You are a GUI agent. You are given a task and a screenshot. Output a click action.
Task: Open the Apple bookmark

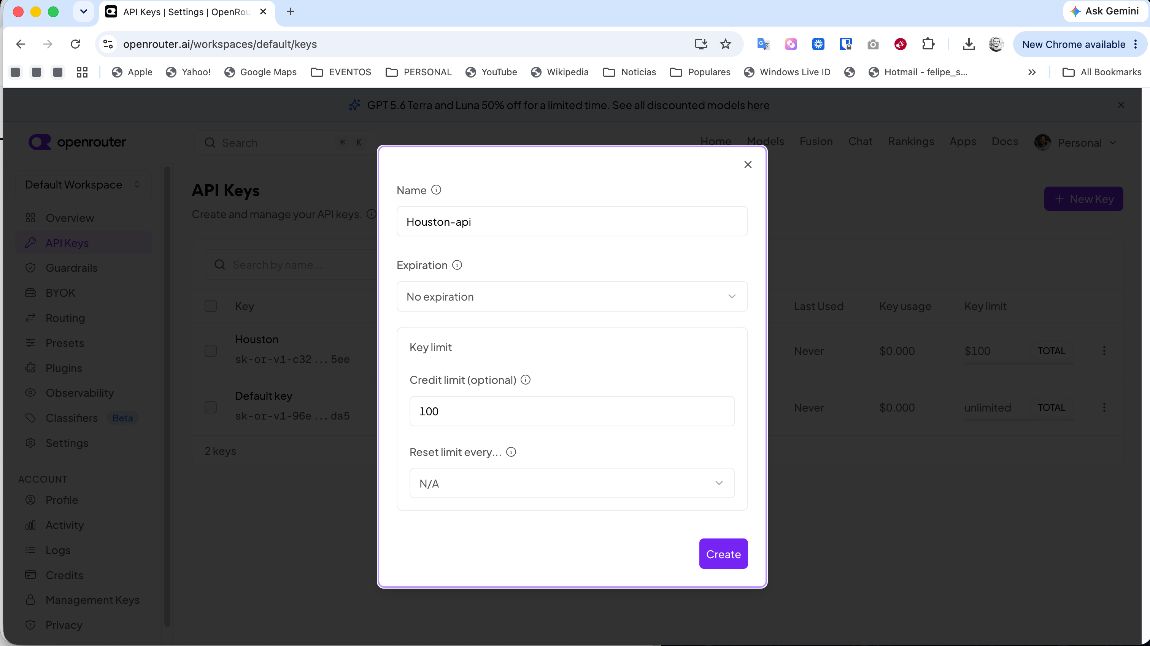132,72
